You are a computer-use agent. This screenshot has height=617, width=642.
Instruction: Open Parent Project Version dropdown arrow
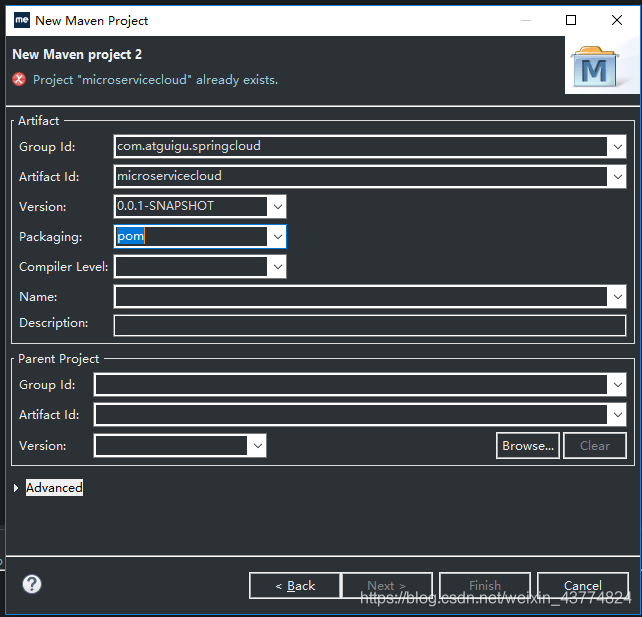(x=258, y=445)
